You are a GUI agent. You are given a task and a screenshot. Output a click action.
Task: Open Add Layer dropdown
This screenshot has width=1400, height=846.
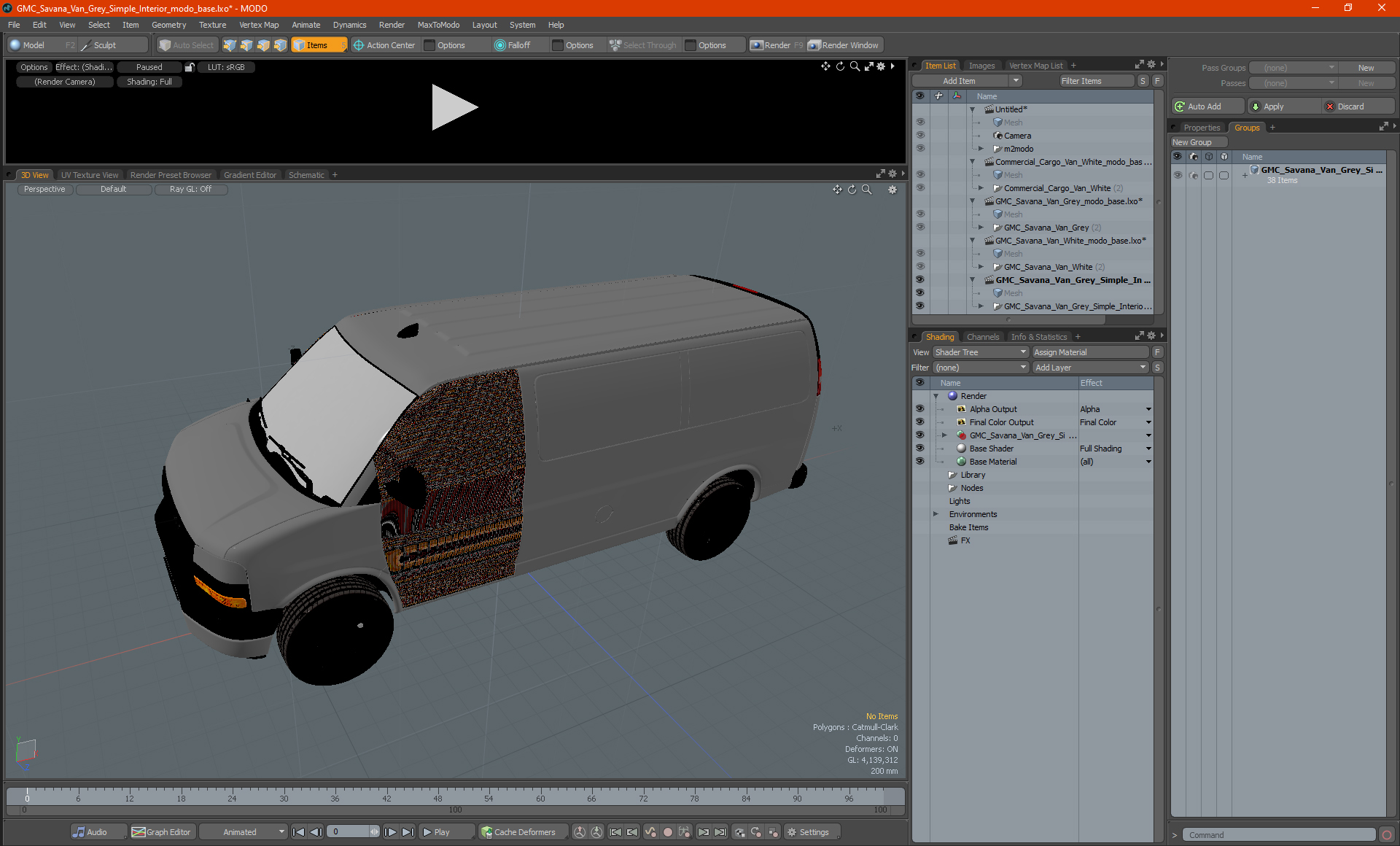tap(1090, 368)
